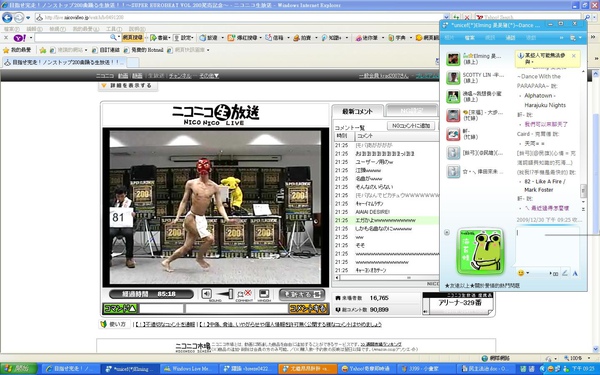
Task: Open a new blank browser tab
Action: click(x=132, y=62)
